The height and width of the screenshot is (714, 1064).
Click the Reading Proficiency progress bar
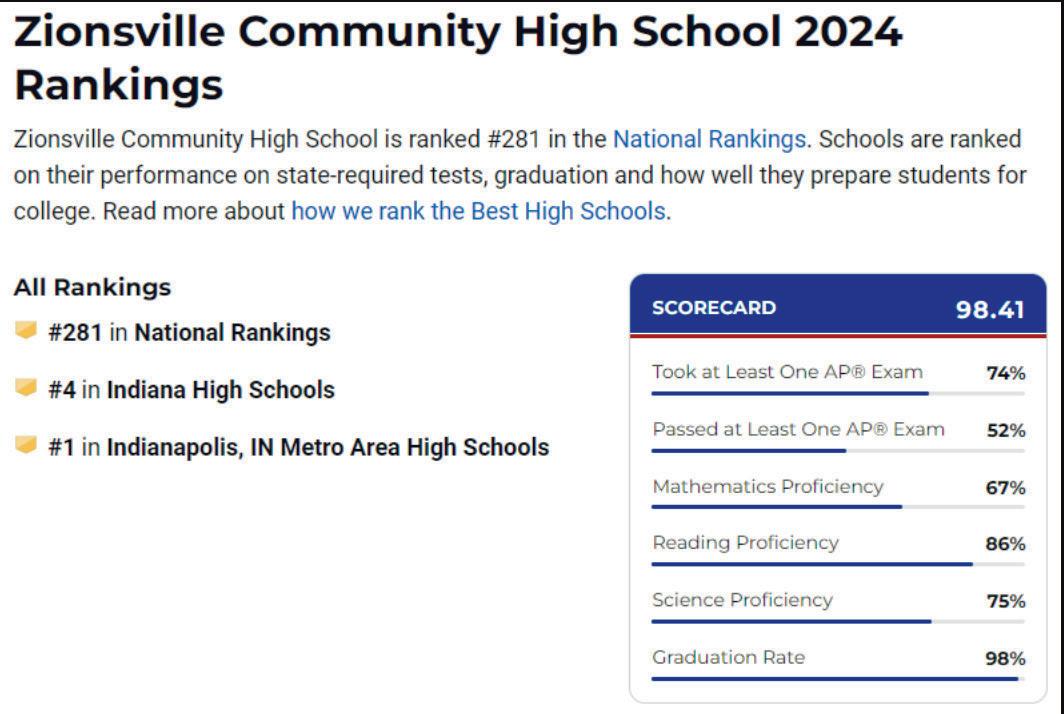(x=838, y=564)
